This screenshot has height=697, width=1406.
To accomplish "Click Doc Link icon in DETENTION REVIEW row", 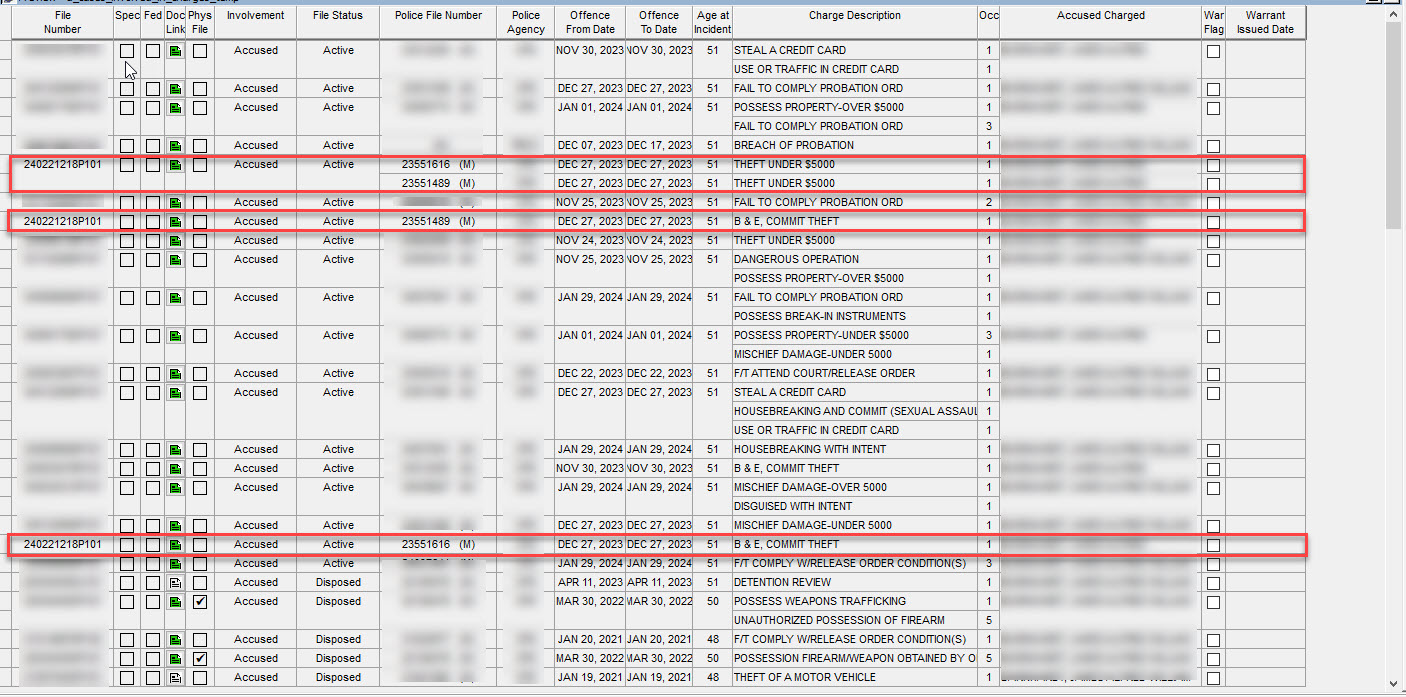I will tap(175, 583).
